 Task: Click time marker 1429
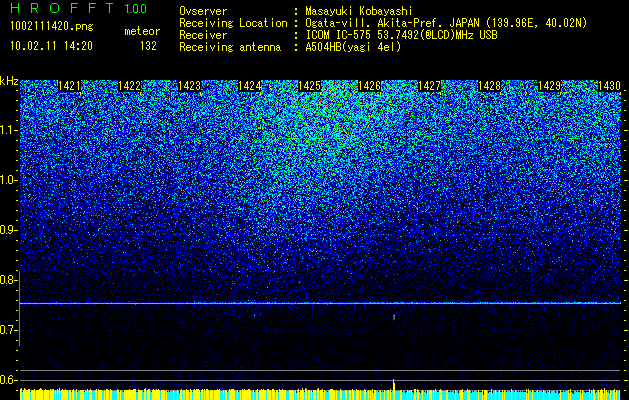550,86
